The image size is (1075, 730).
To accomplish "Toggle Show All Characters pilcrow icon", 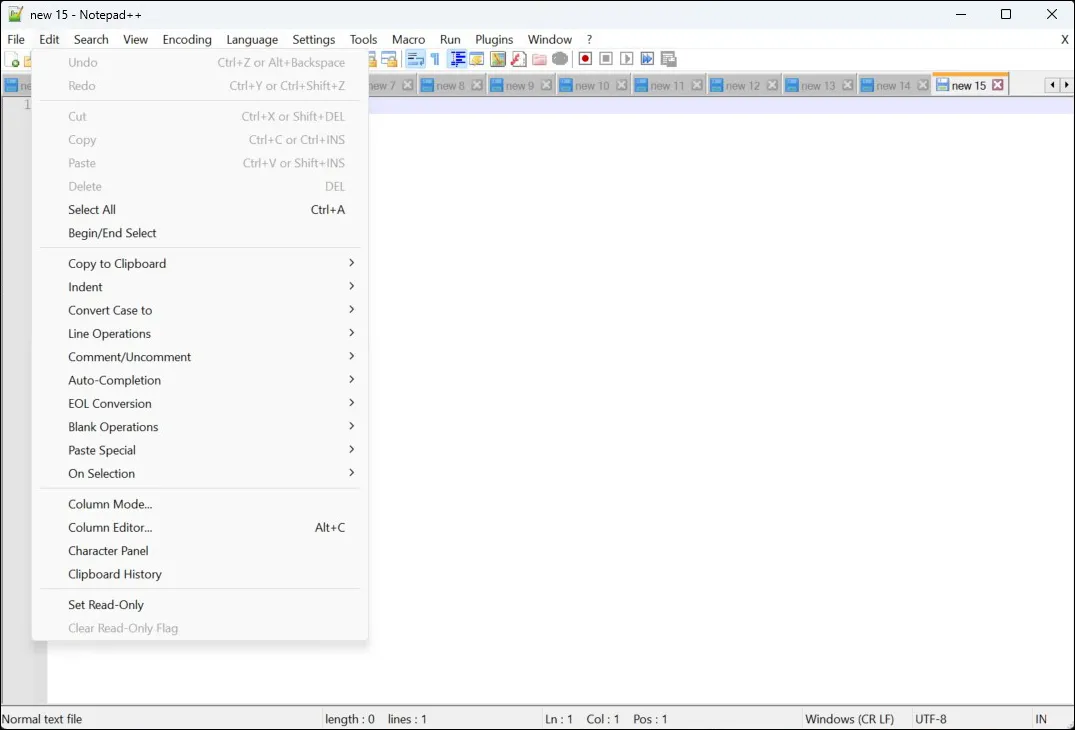I will pyautogui.click(x=435, y=59).
